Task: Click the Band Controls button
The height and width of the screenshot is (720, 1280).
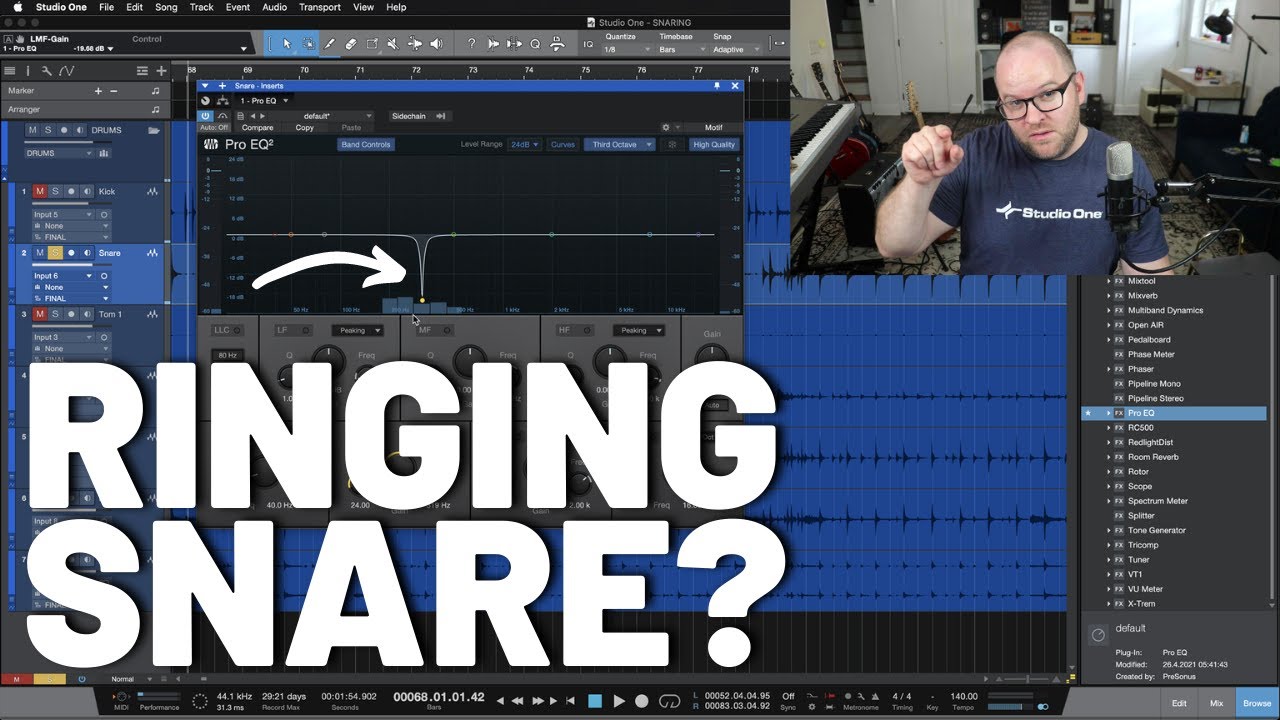Action: click(x=366, y=144)
